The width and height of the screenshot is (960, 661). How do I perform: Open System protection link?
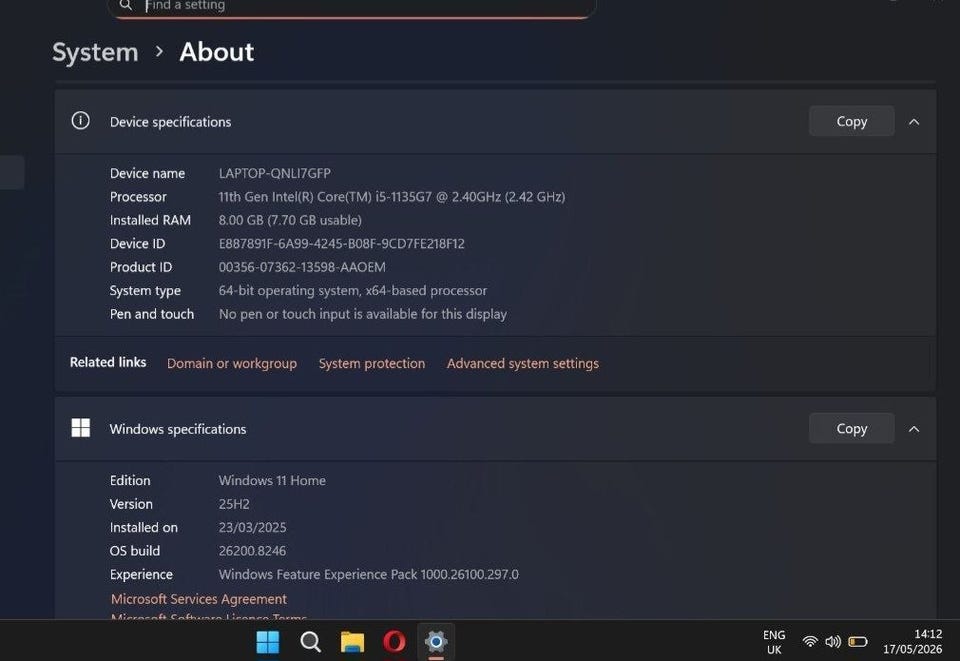372,364
